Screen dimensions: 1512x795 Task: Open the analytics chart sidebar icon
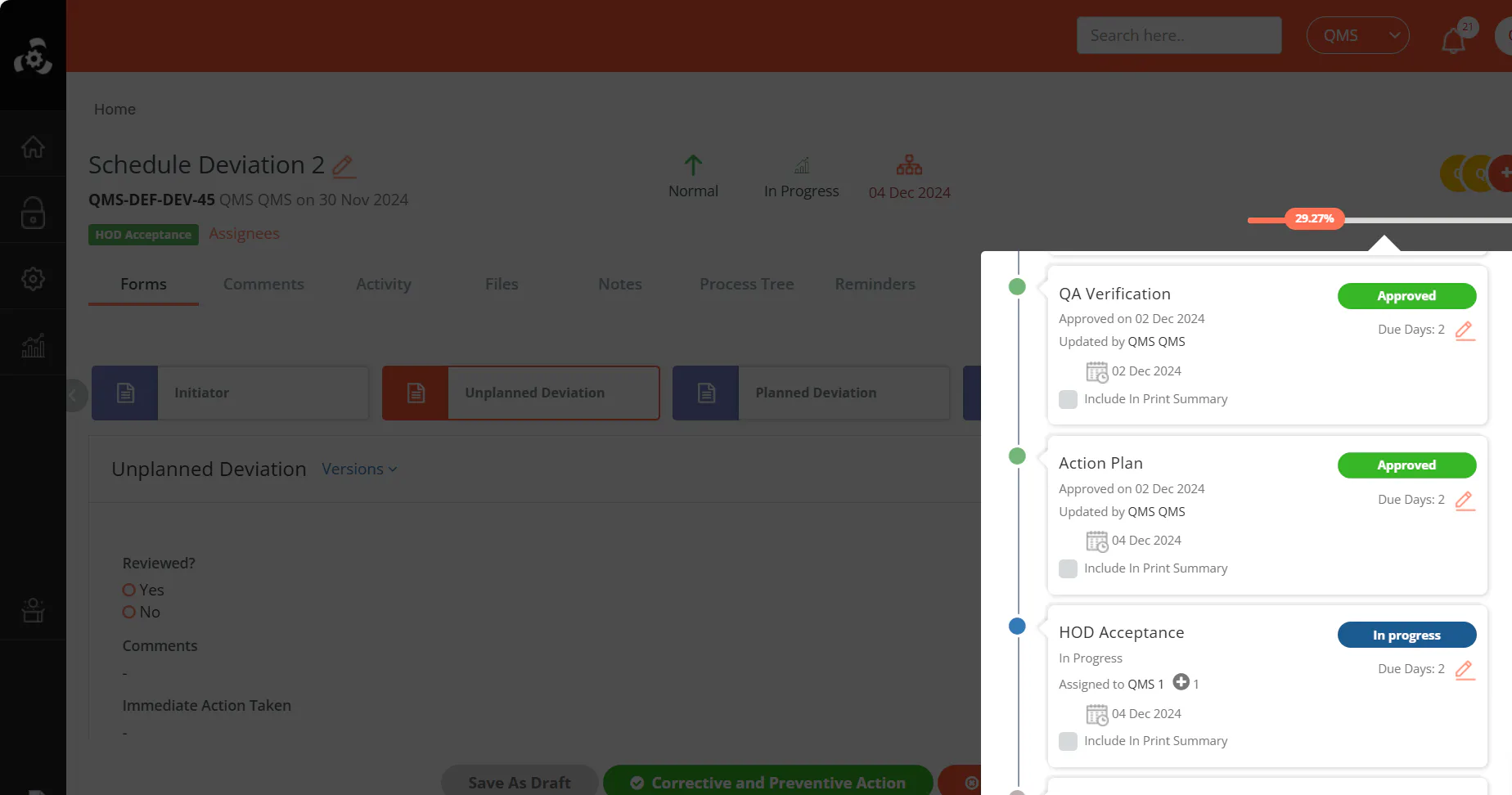[x=33, y=345]
